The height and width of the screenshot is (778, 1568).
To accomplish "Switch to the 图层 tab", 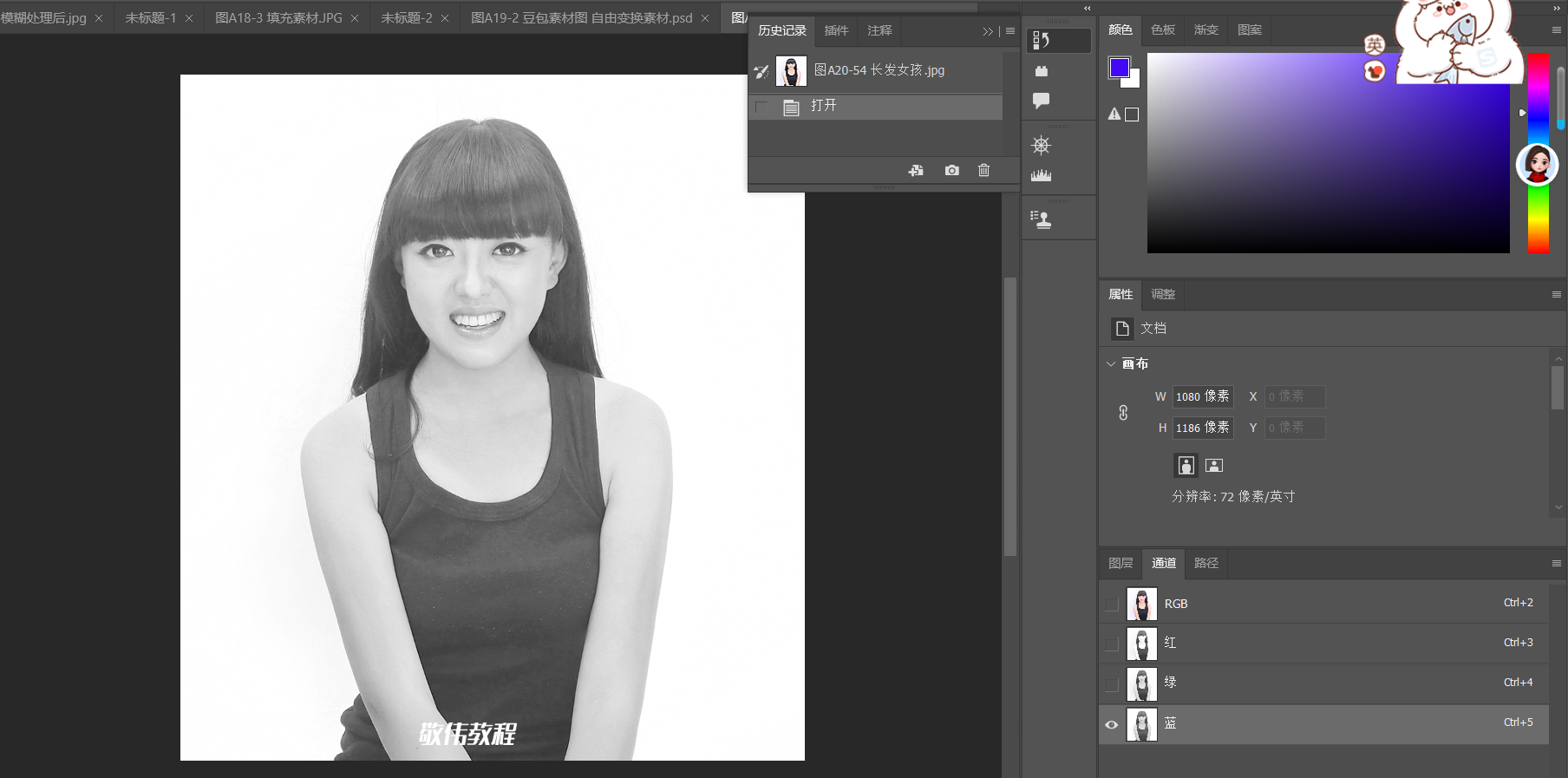I will coord(1120,564).
